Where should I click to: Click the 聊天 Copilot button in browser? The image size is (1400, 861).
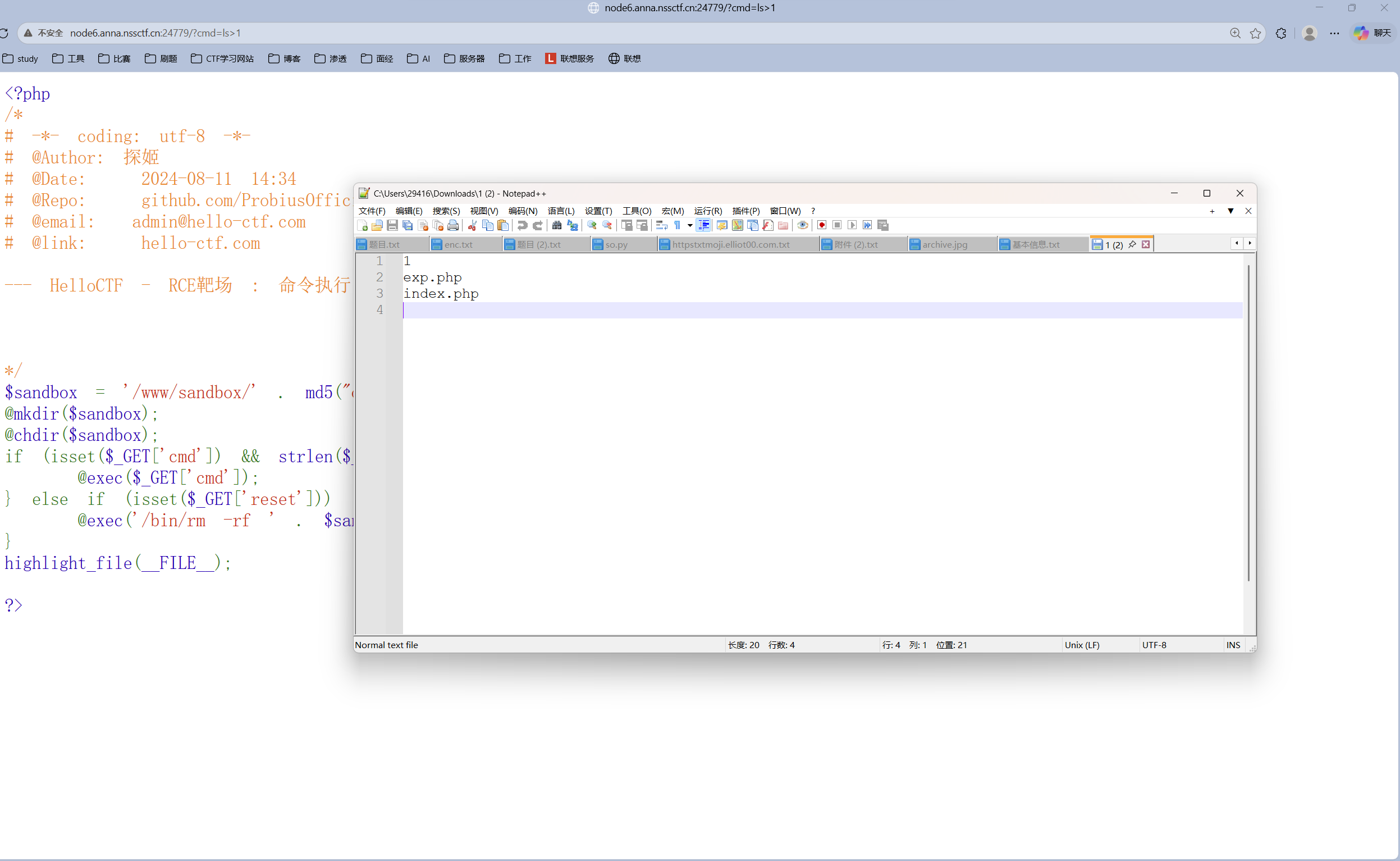click(x=1372, y=33)
